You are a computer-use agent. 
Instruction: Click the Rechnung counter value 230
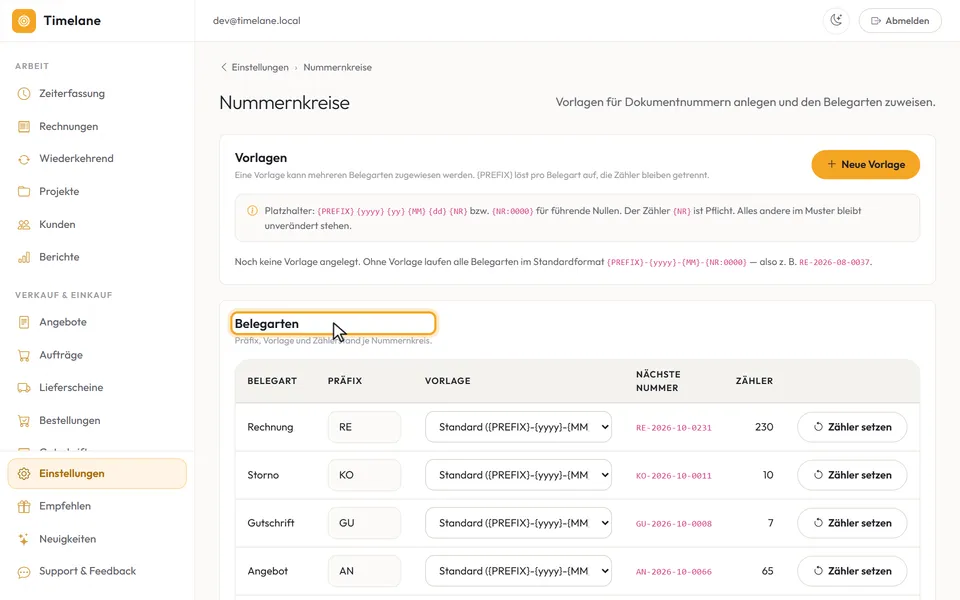pyautogui.click(x=764, y=427)
